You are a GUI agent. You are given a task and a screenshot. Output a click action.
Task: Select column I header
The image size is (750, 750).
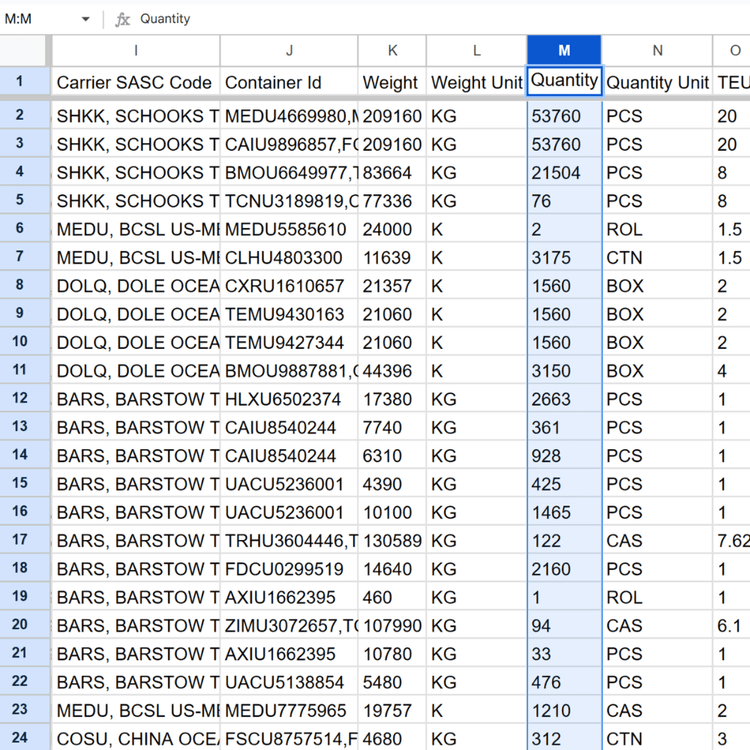pyautogui.click(x=136, y=50)
